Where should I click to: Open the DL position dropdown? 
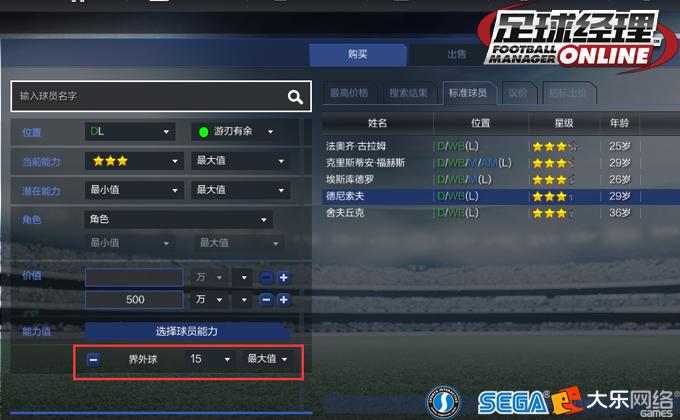coord(130,131)
